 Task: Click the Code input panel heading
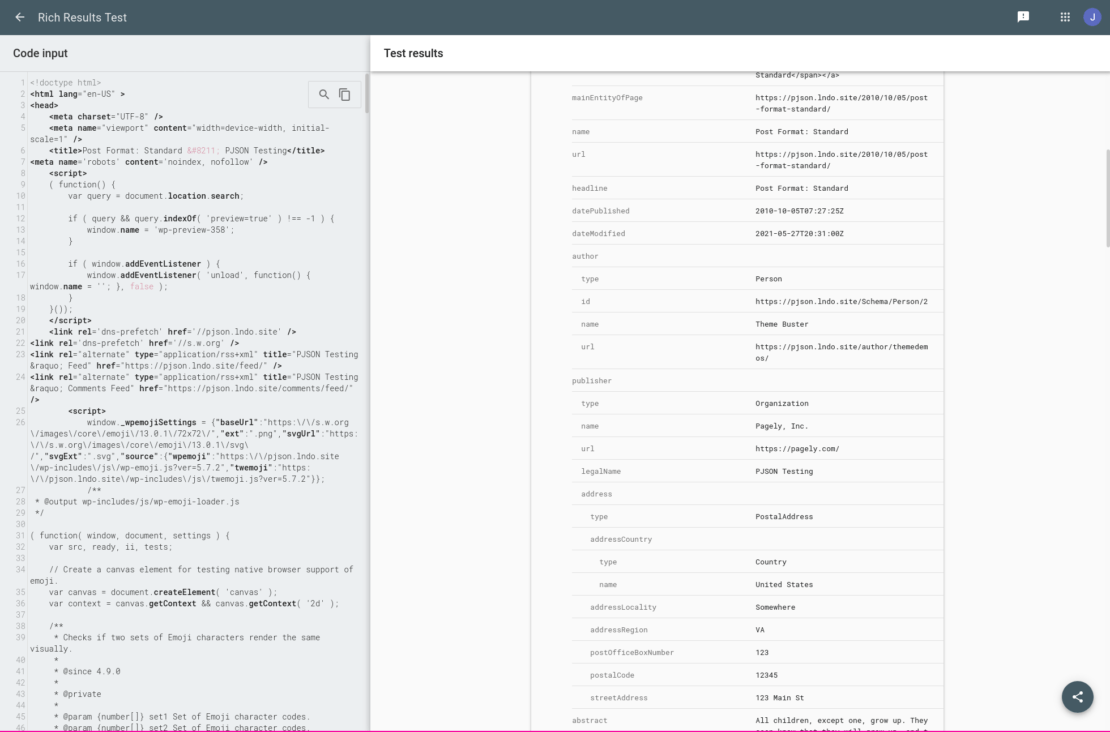[x=40, y=53]
